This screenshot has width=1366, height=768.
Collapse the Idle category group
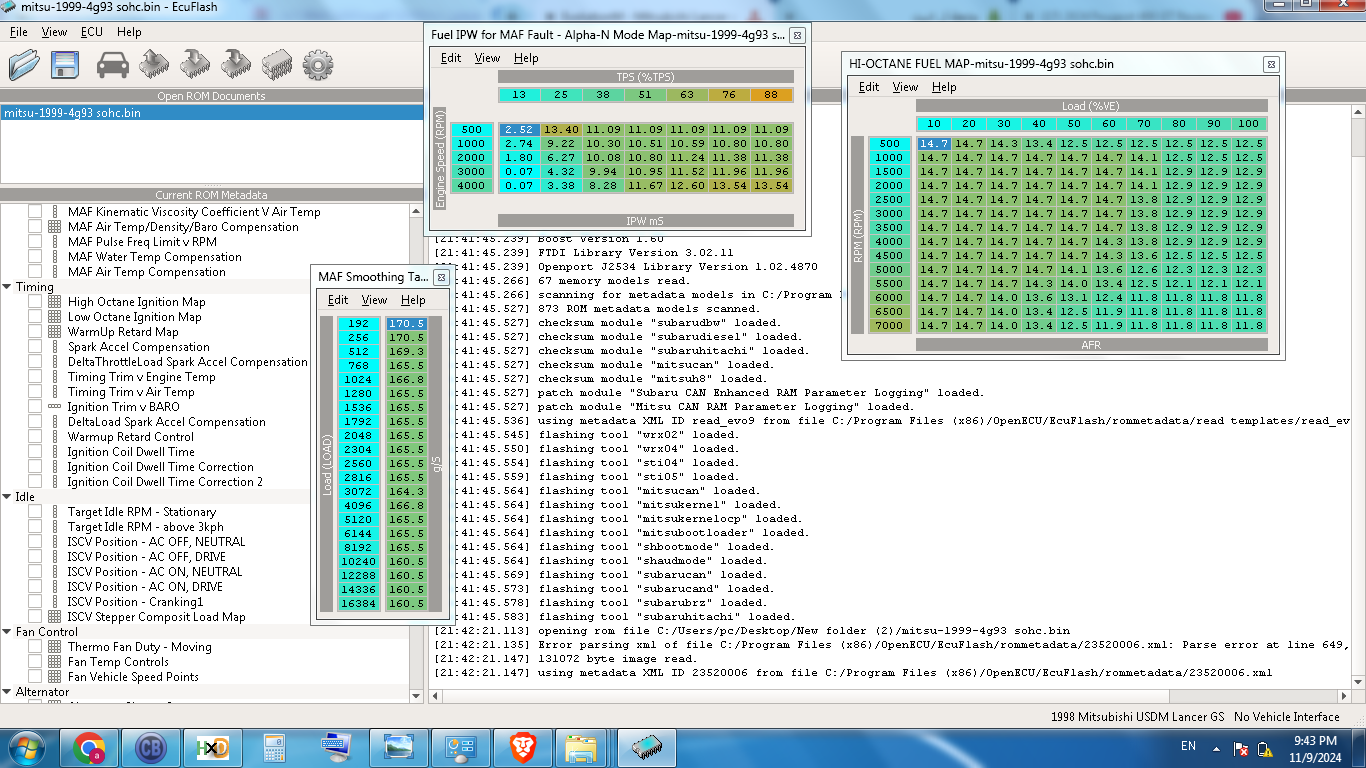tap(7, 497)
